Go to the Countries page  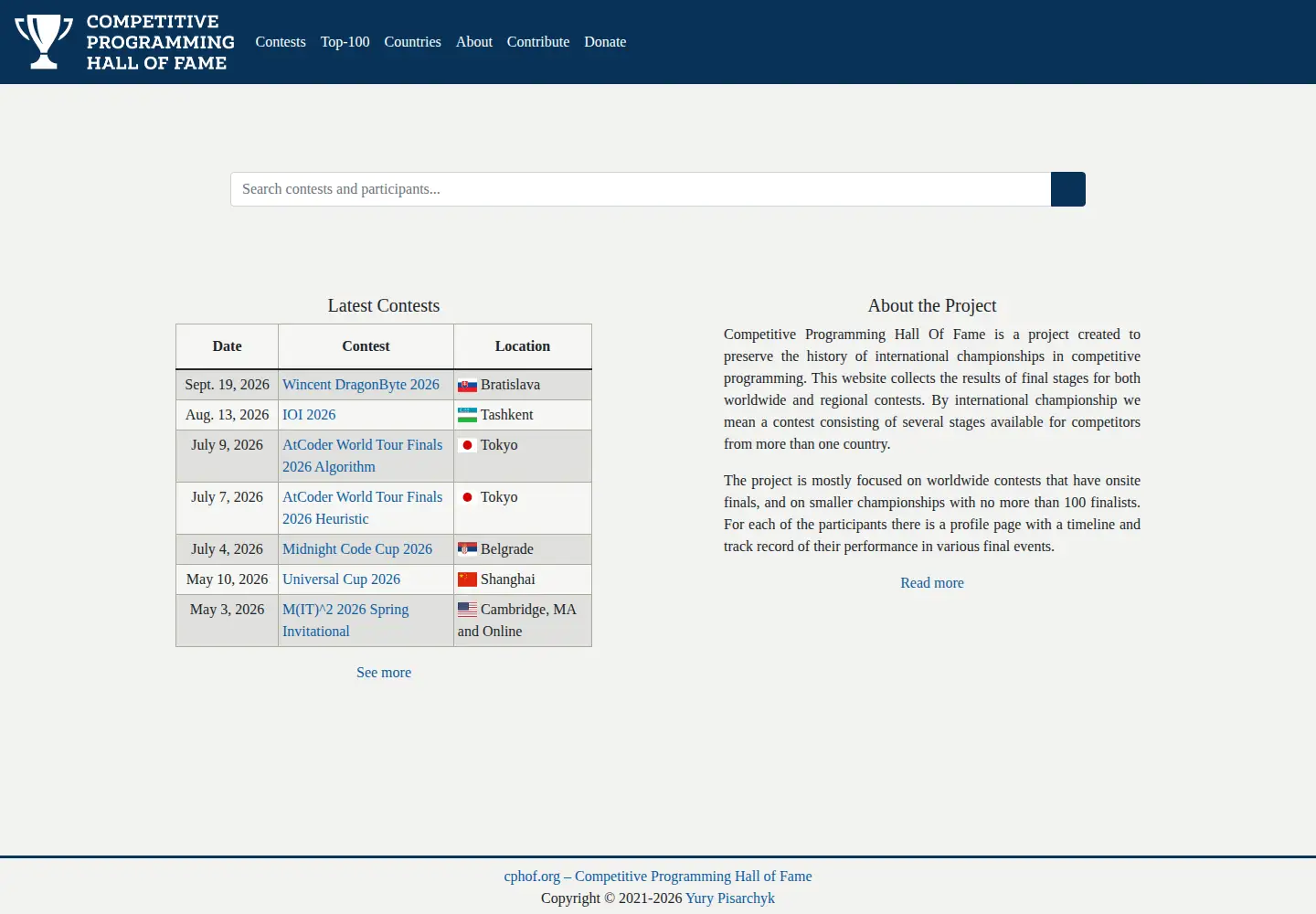click(412, 42)
